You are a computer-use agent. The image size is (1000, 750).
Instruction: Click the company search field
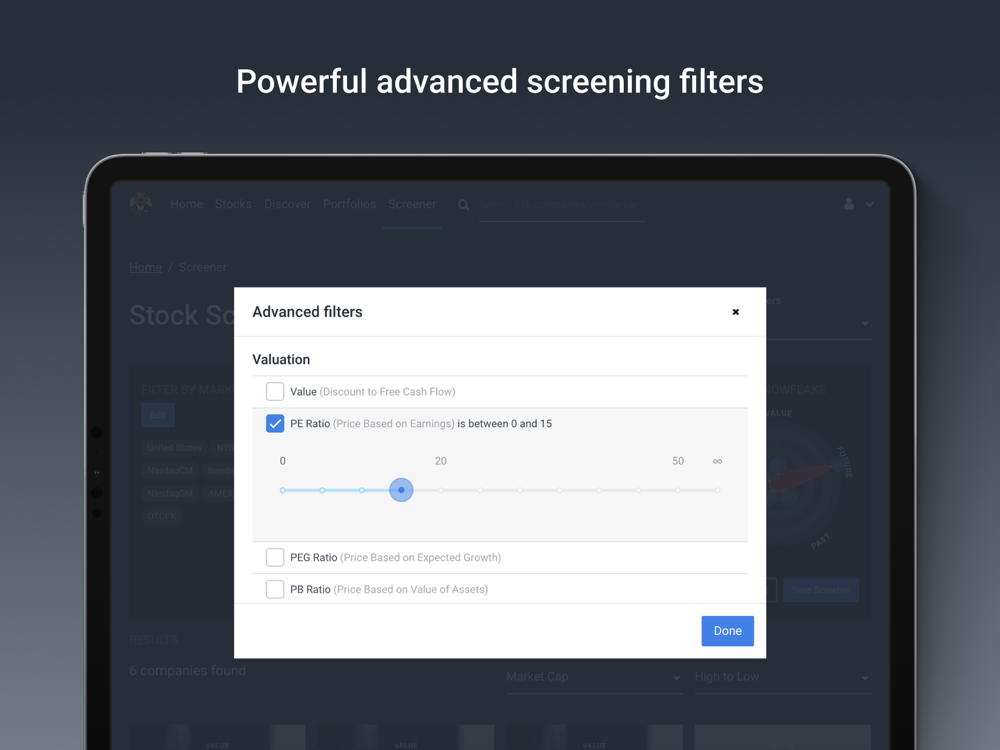click(x=560, y=205)
